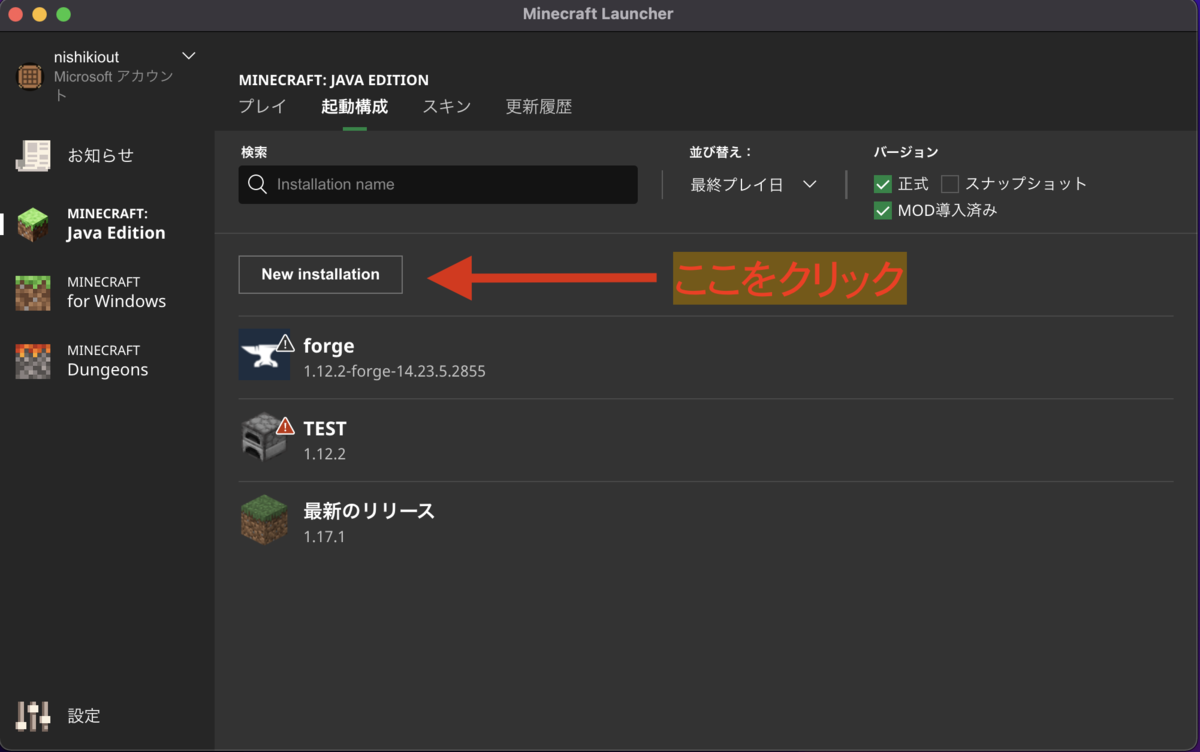Switch to the 起動構成 tab

[x=354, y=106]
